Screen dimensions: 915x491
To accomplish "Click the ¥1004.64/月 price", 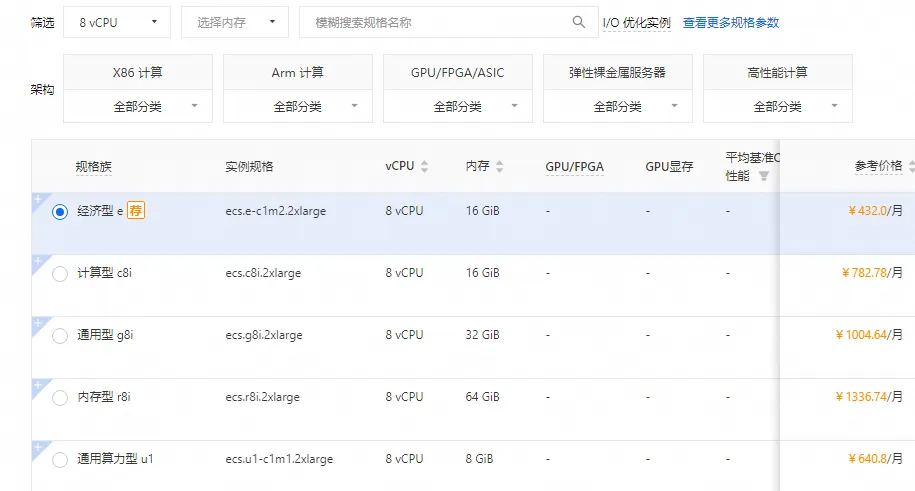I will pos(868,334).
